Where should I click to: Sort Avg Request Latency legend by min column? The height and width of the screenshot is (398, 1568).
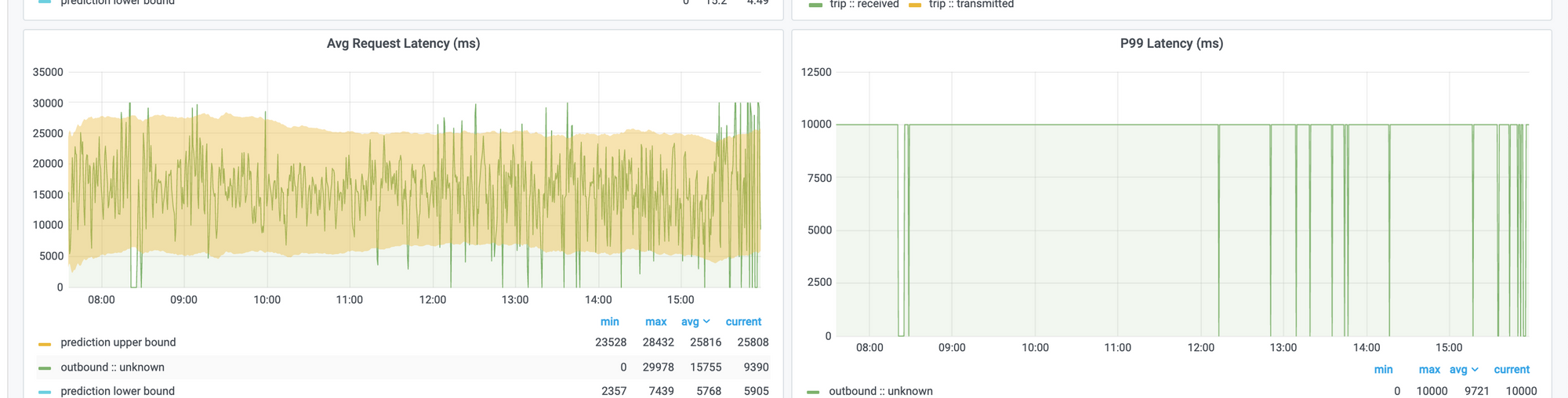point(609,322)
